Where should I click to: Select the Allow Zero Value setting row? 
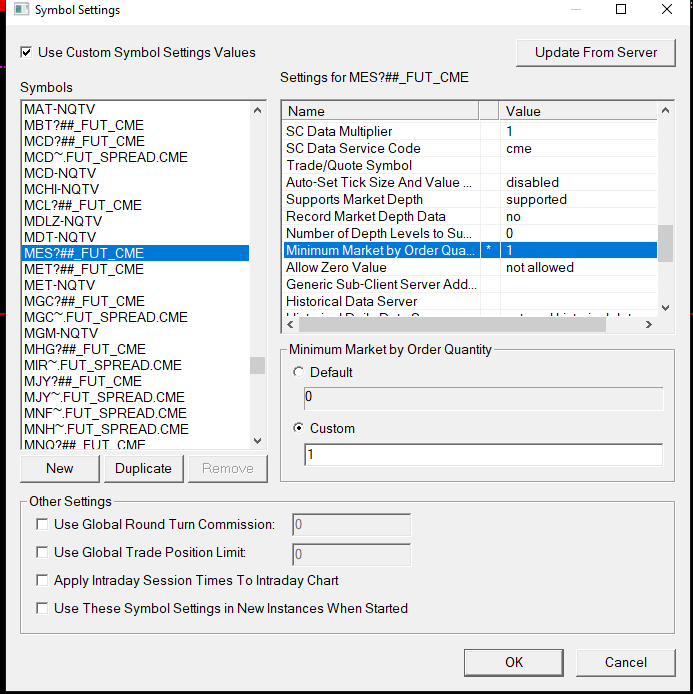coord(470,267)
